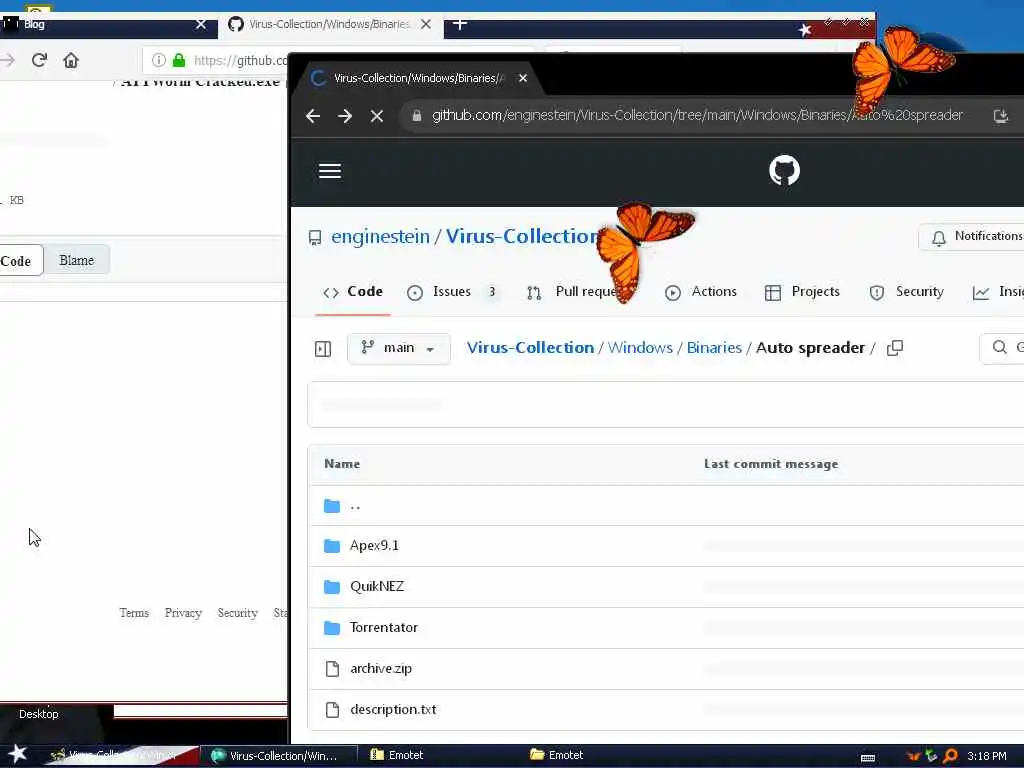Open the Apex9.1 folder

(374, 546)
